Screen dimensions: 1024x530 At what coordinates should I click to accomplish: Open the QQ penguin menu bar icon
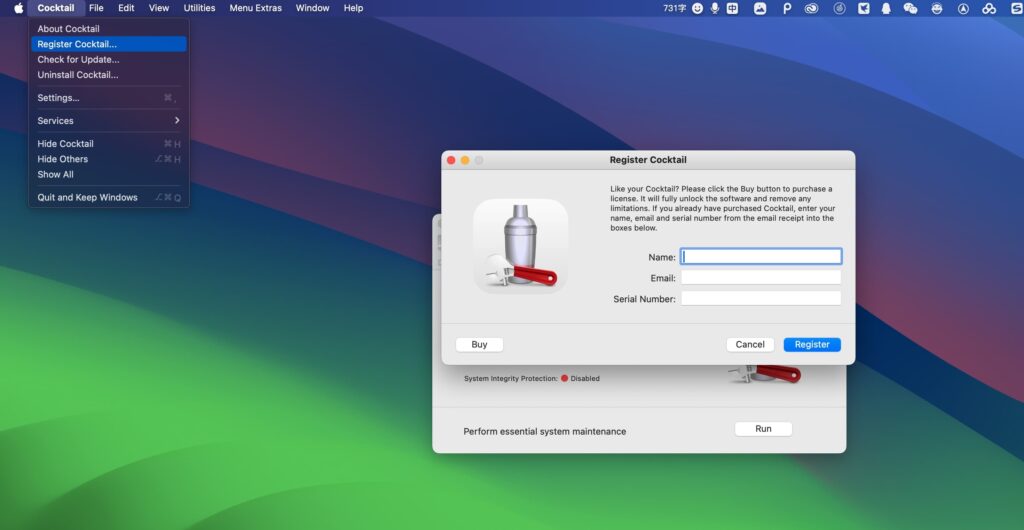coord(886,8)
